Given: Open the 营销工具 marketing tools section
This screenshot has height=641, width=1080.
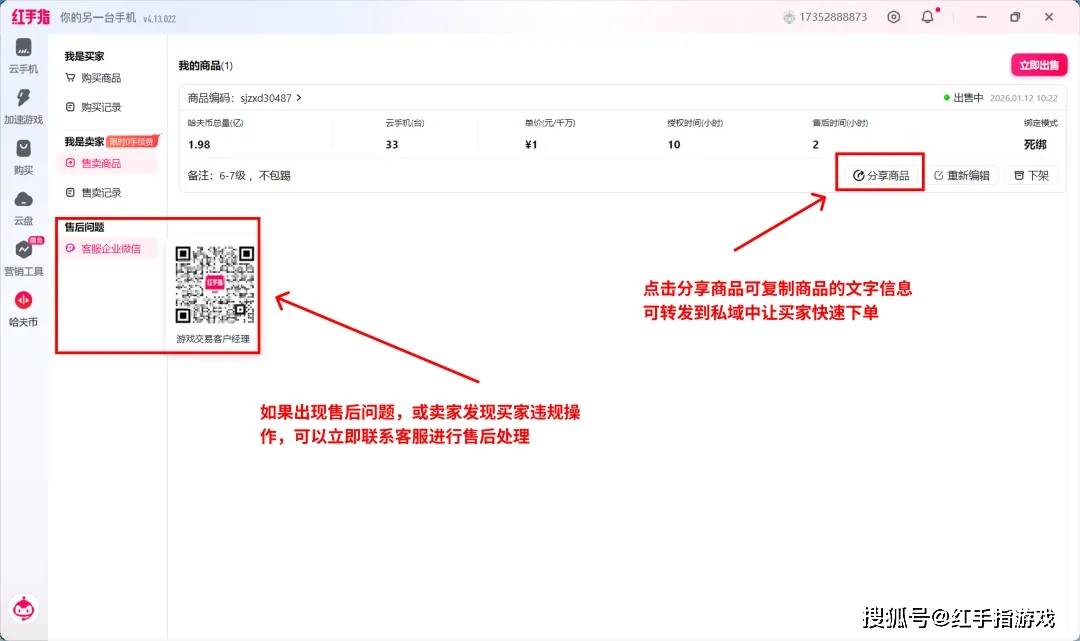Looking at the screenshot, I should [x=23, y=258].
